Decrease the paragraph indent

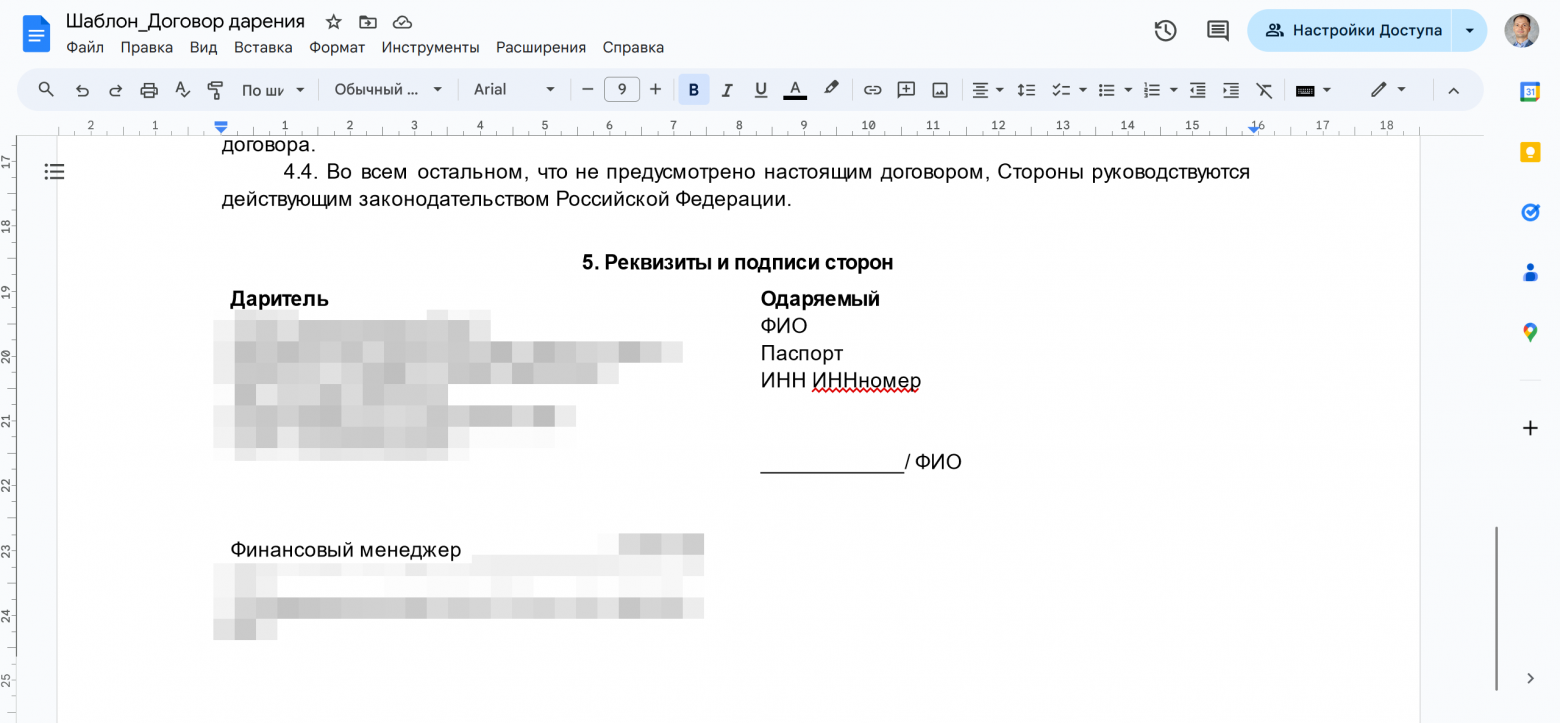[x=1198, y=90]
